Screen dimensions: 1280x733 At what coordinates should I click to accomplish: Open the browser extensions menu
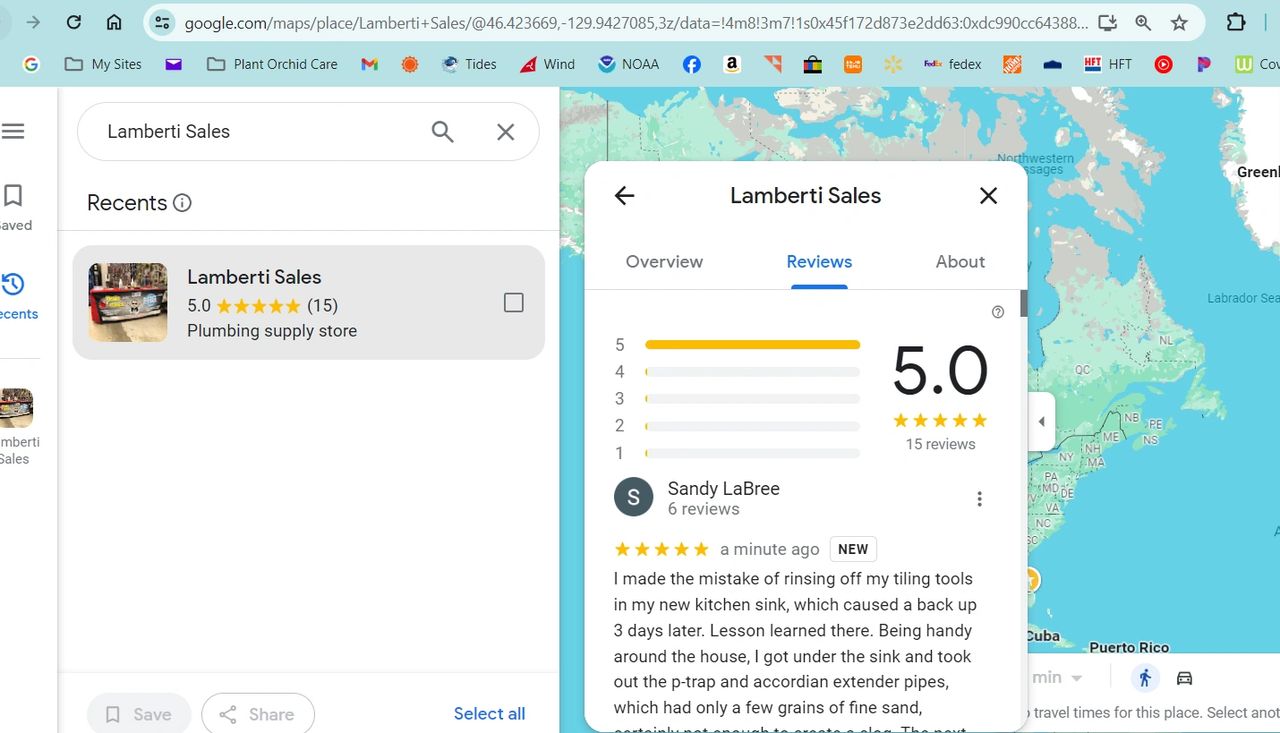1237,22
